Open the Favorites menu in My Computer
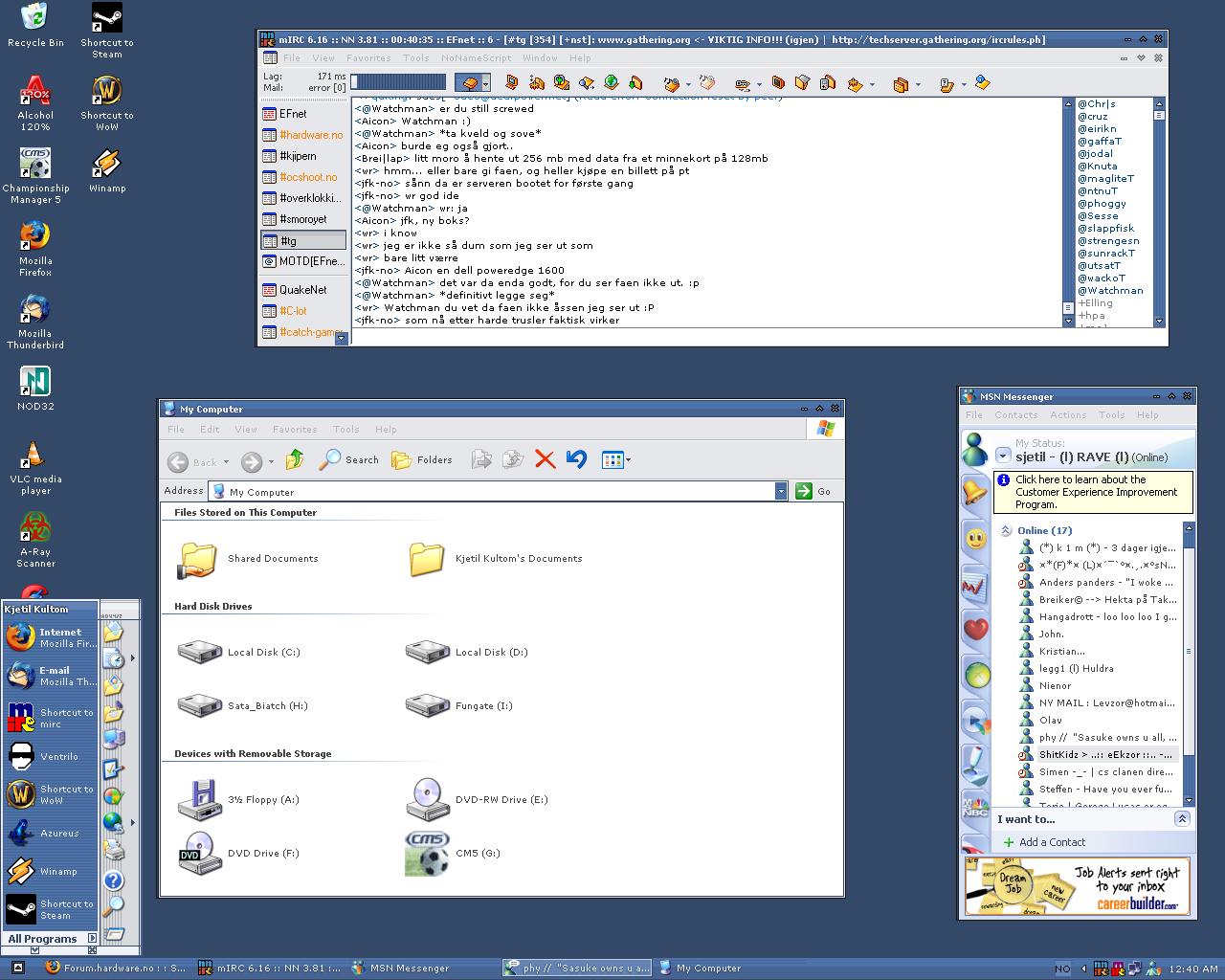Image resolution: width=1225 pixels, height=980 pixels. (295, 430)
